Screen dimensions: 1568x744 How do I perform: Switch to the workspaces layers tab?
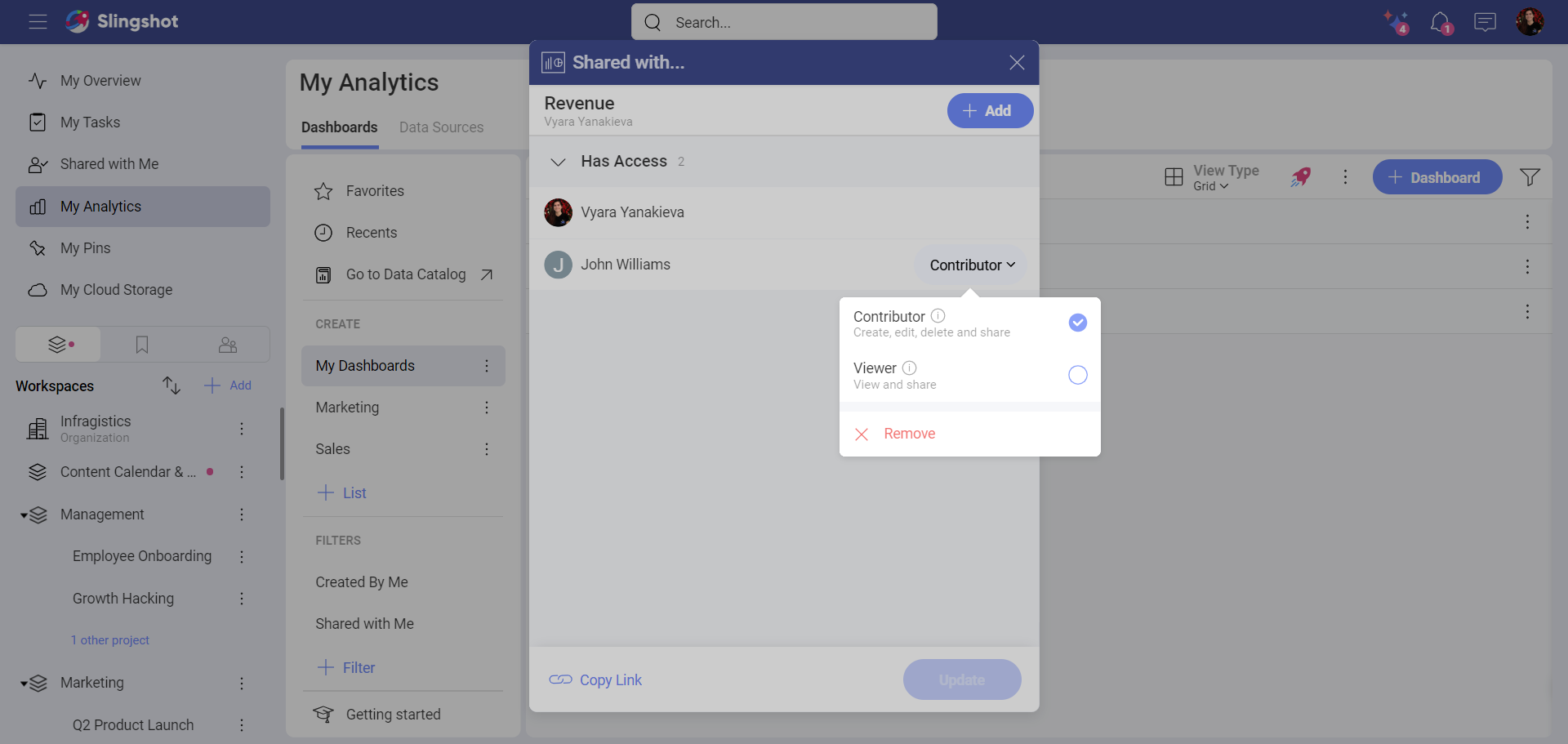point(59,345)
